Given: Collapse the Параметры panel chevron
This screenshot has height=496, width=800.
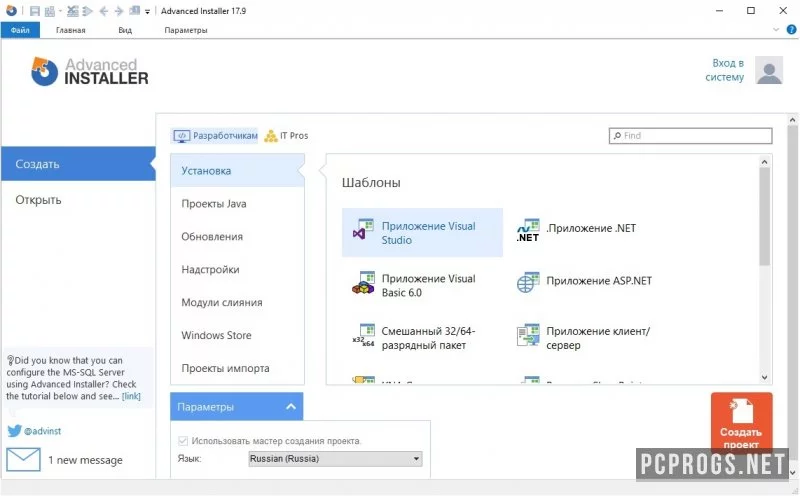Looking at the screenshot, I should point(291,407).
